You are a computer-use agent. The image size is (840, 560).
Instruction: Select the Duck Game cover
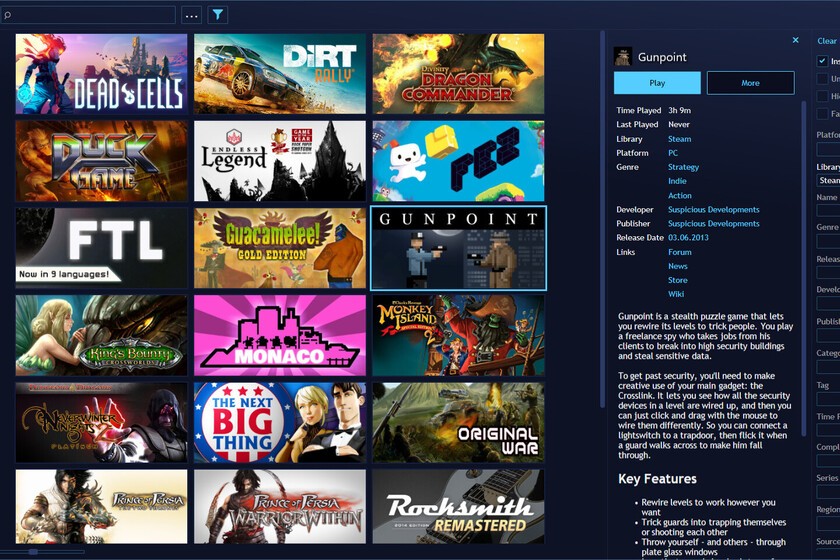point(101,161)
